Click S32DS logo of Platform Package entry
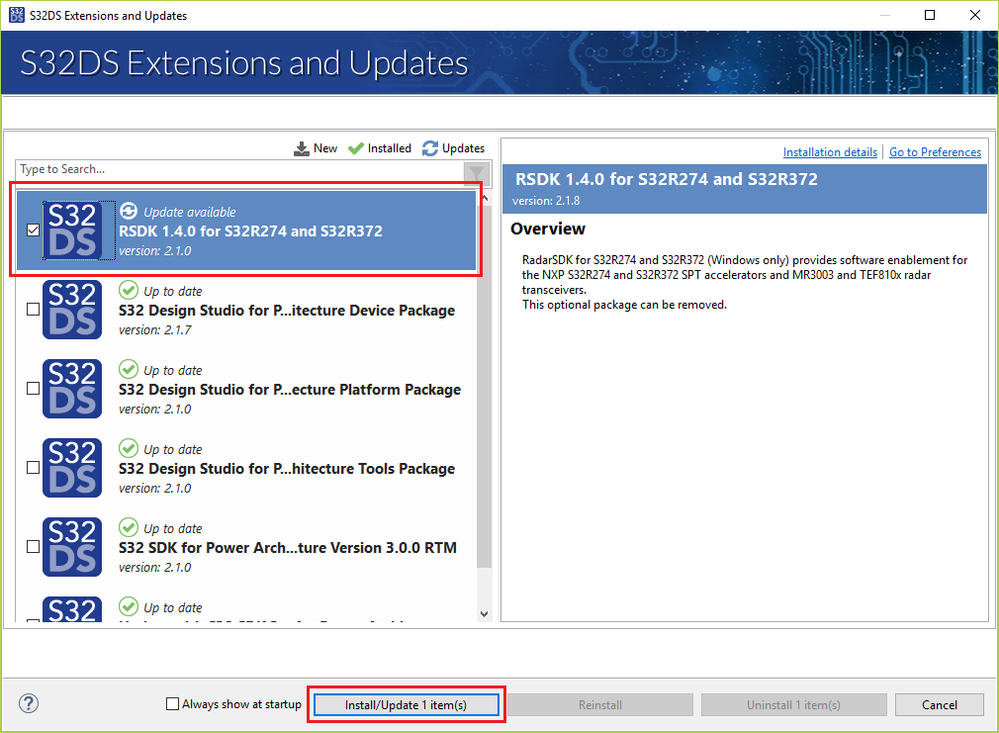Viewport: 999px width, 733px height. (72, 389)
